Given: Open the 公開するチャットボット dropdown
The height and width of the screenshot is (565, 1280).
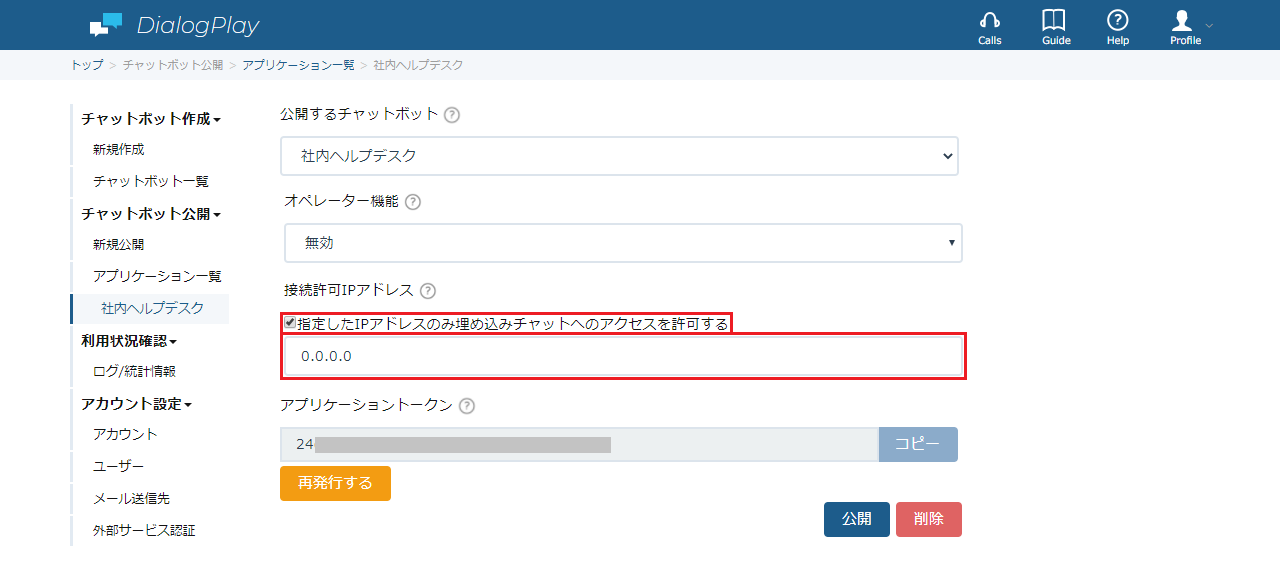Looking at the screenshot, I should [x=619, y=156].
